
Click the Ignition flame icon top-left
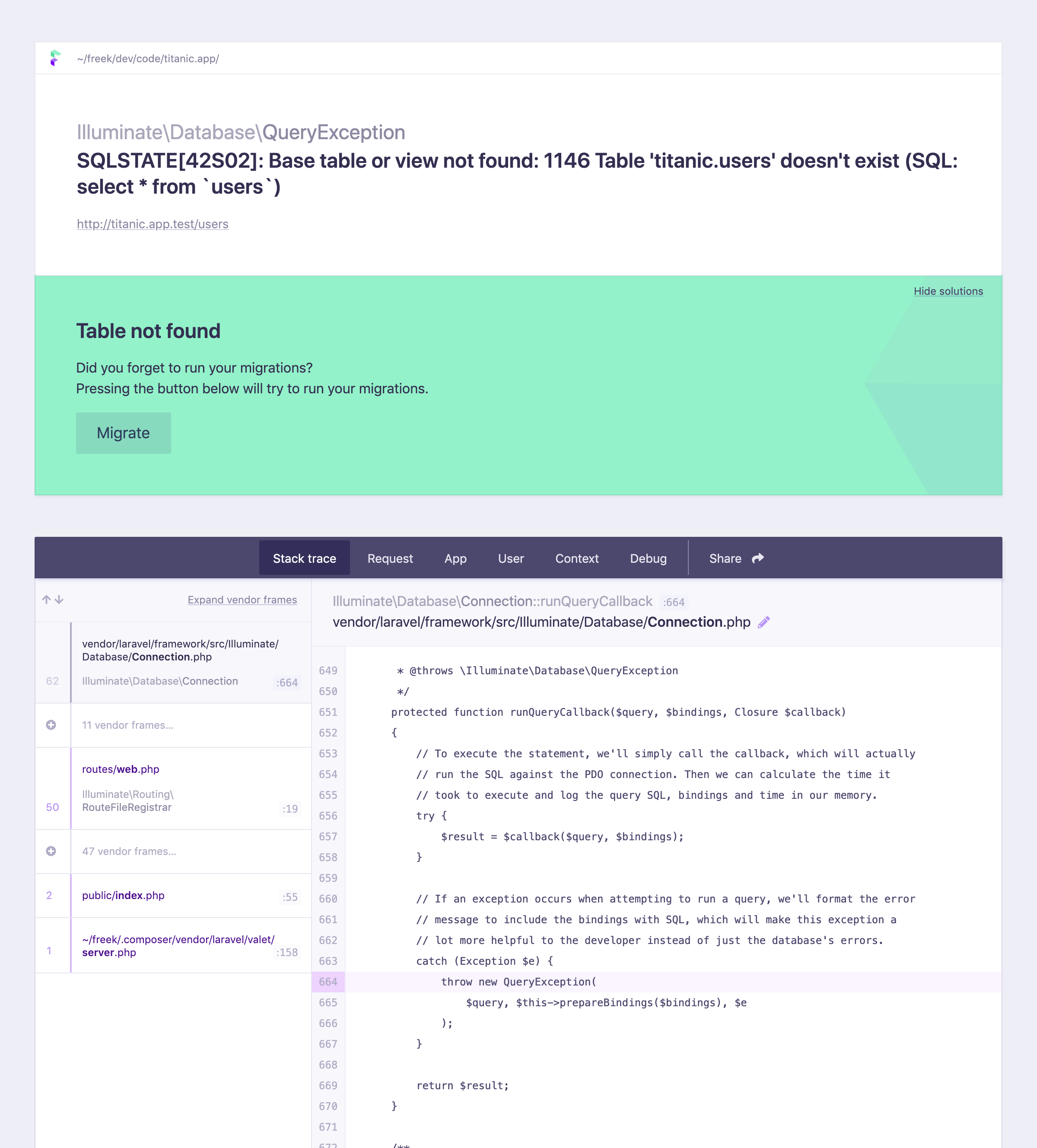coord(56,58)
